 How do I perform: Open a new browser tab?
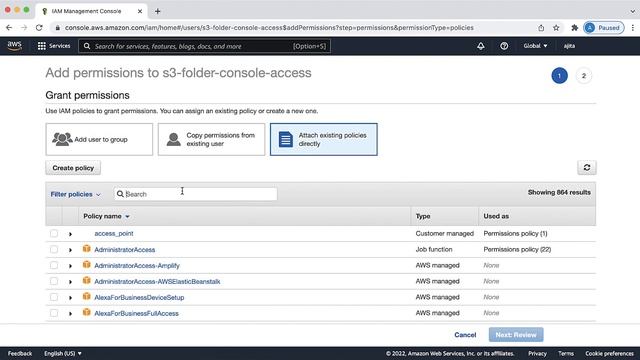click(158, 11)
